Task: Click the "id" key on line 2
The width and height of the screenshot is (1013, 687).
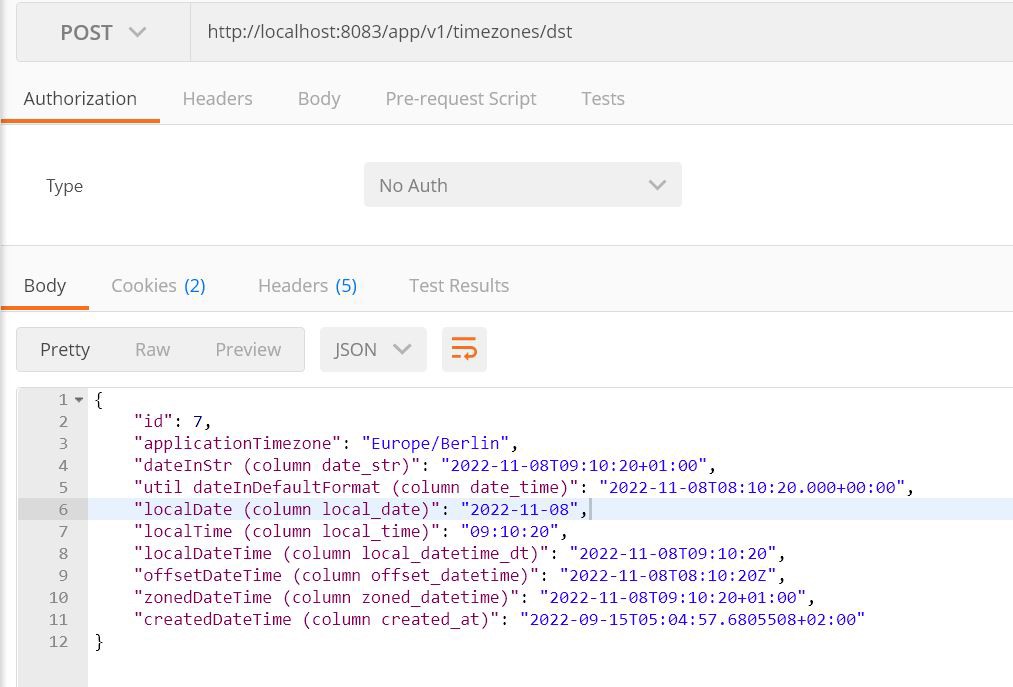Action: pyautogui.click(x=153, y=421)
